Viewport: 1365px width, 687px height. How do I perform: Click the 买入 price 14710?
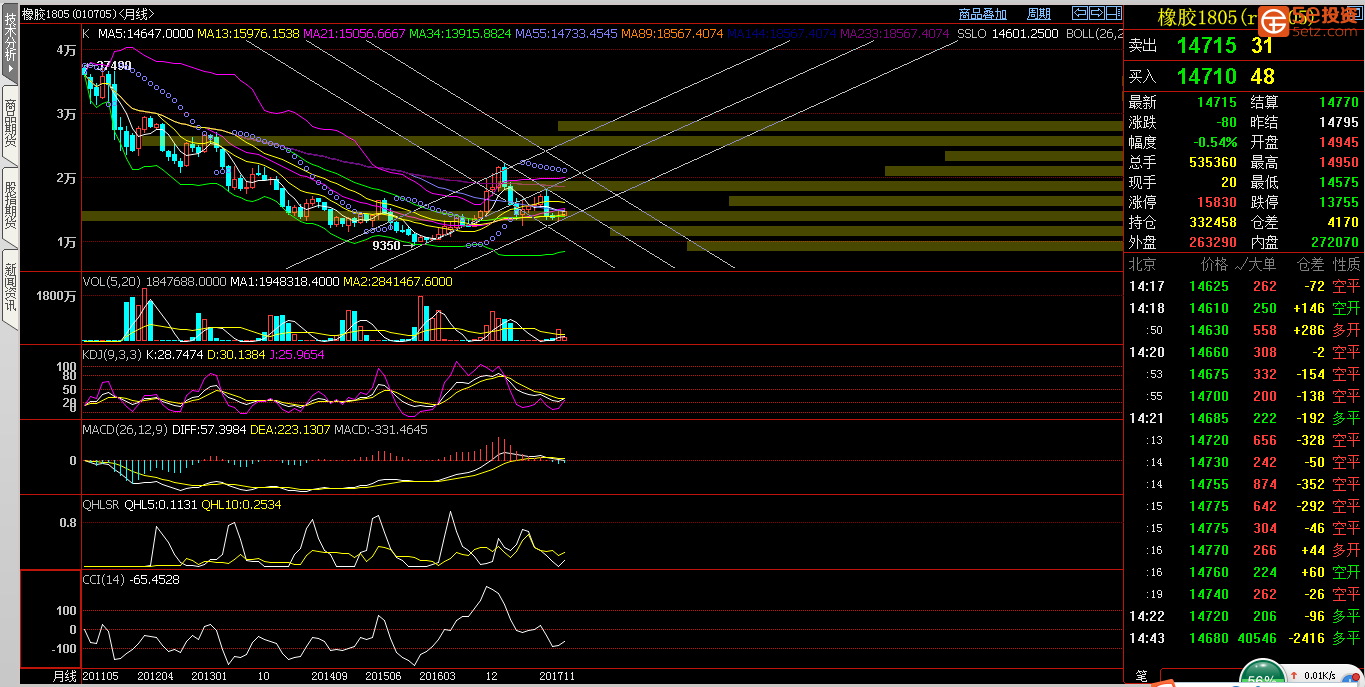[1207, 76]
